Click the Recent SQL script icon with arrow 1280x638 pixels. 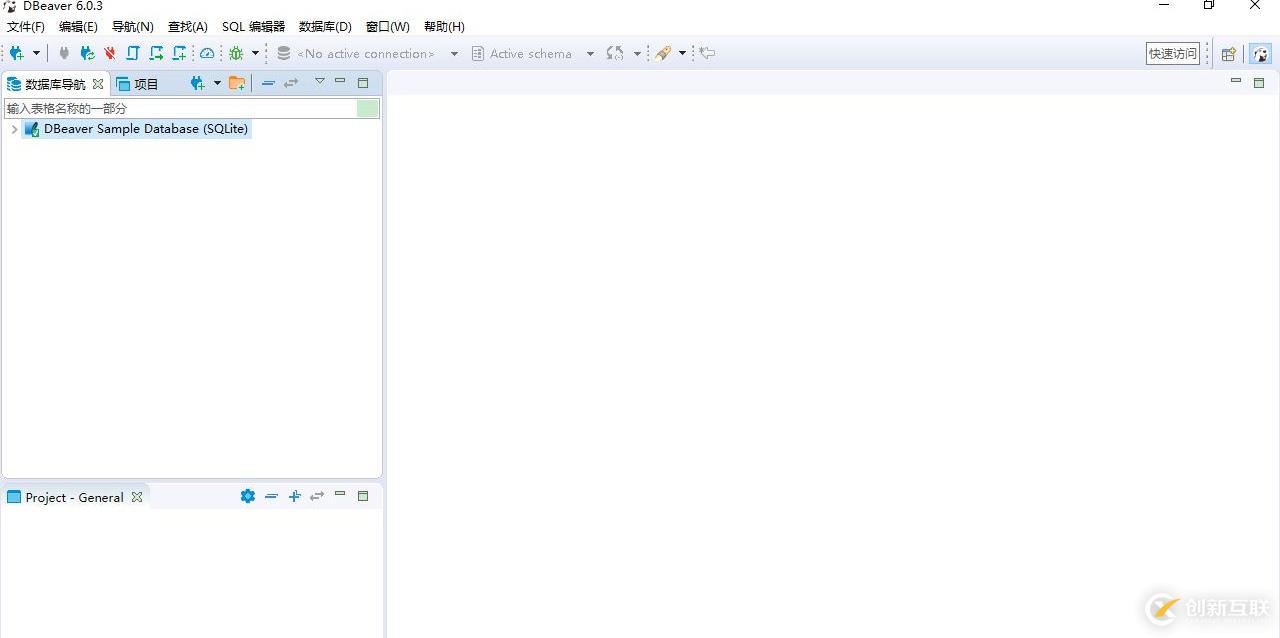point(156,53)
